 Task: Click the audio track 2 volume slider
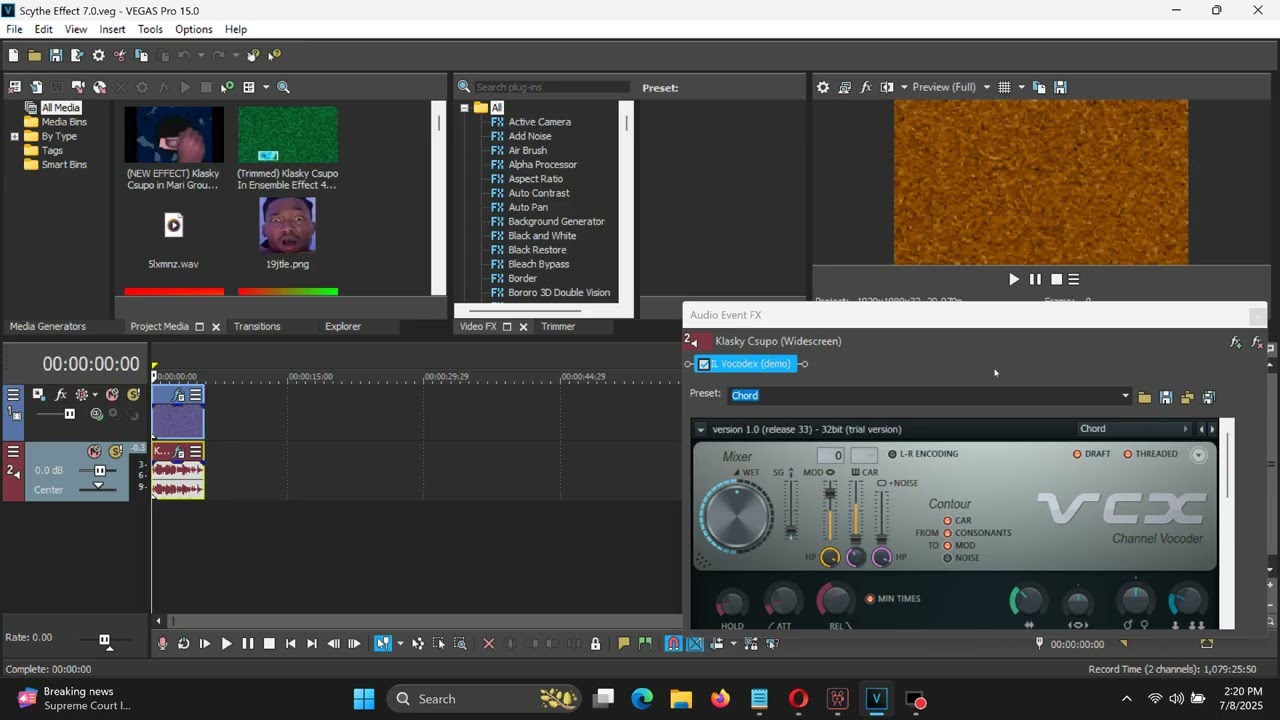pyautogui.click(x=100, y=470)
